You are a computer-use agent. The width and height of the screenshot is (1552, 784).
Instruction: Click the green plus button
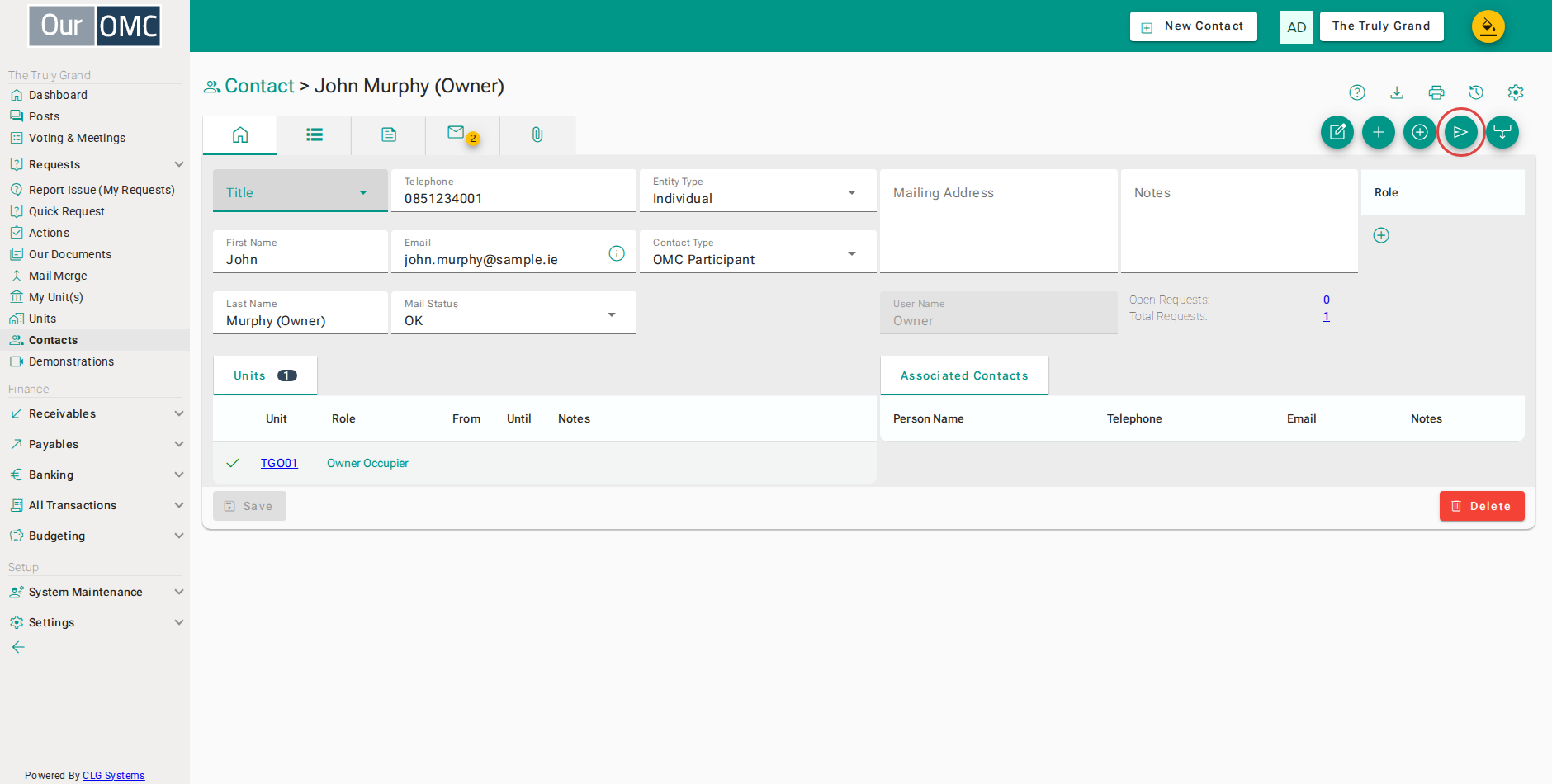click(1379, 132)
